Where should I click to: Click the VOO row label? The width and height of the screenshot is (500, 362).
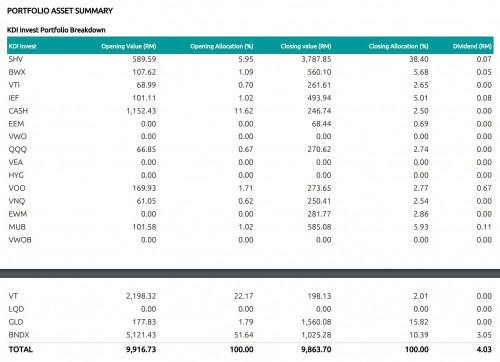click(17, 188)
